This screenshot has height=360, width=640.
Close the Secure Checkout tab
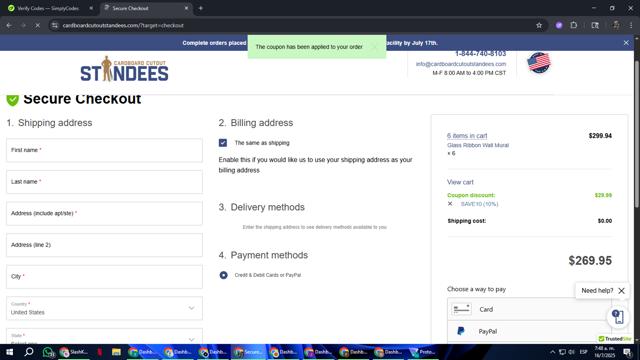187,8
